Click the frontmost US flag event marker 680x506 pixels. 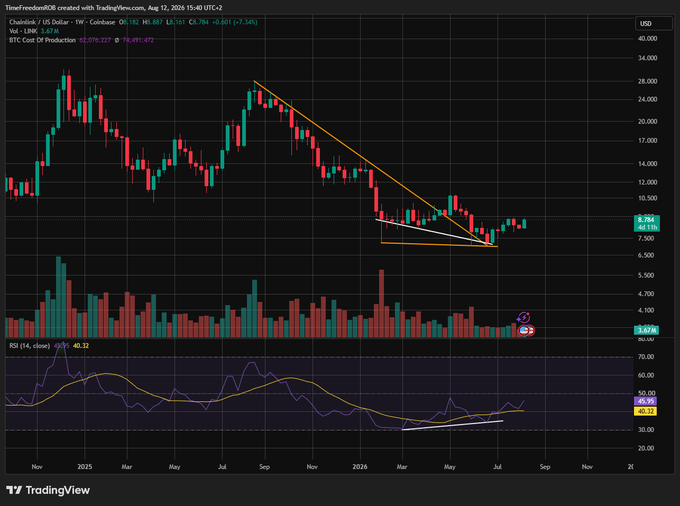tap(524, 330)
